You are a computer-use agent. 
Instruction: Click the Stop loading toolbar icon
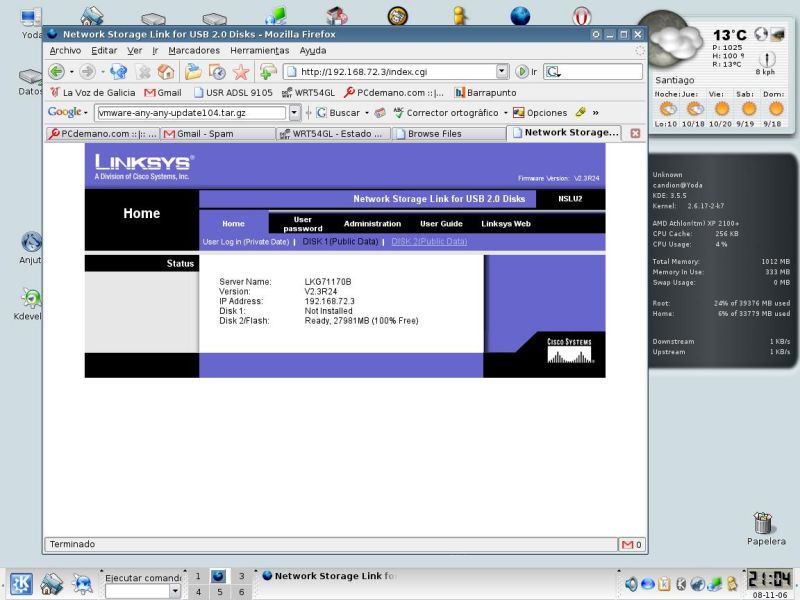[x=143, y=72]
